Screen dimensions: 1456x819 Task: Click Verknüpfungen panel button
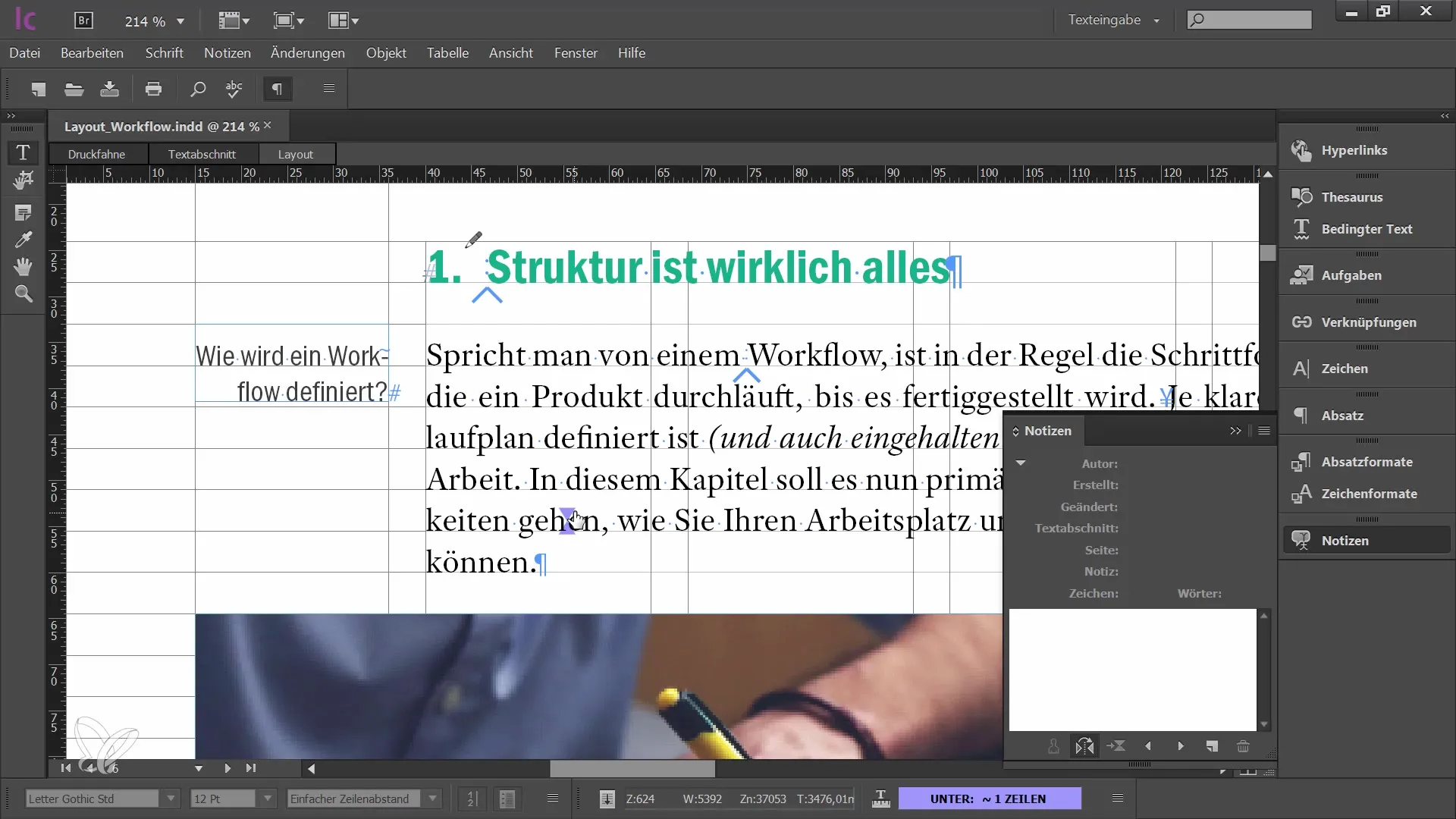point(1369,321)
